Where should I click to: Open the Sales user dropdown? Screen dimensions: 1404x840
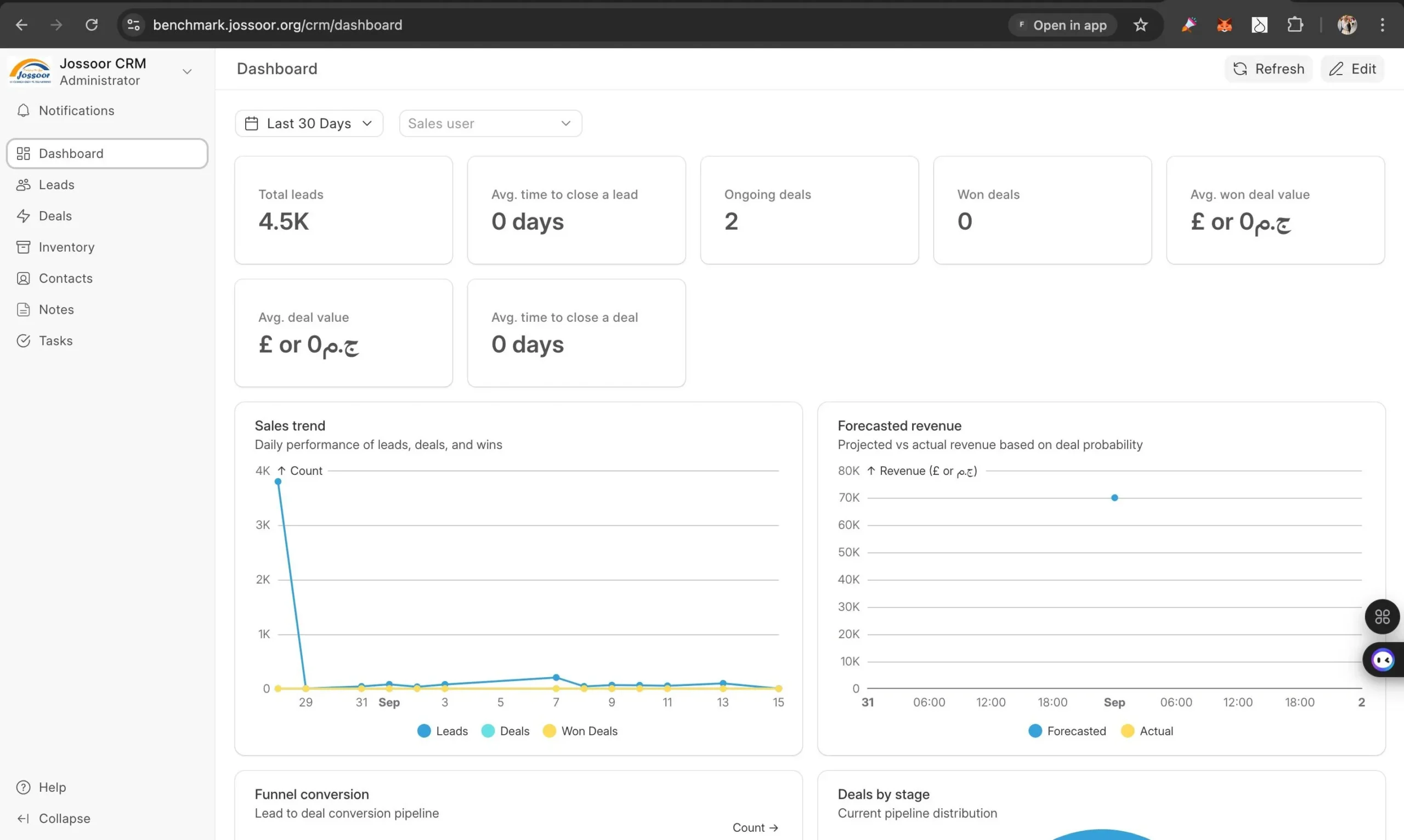click(x=490, y=123)
